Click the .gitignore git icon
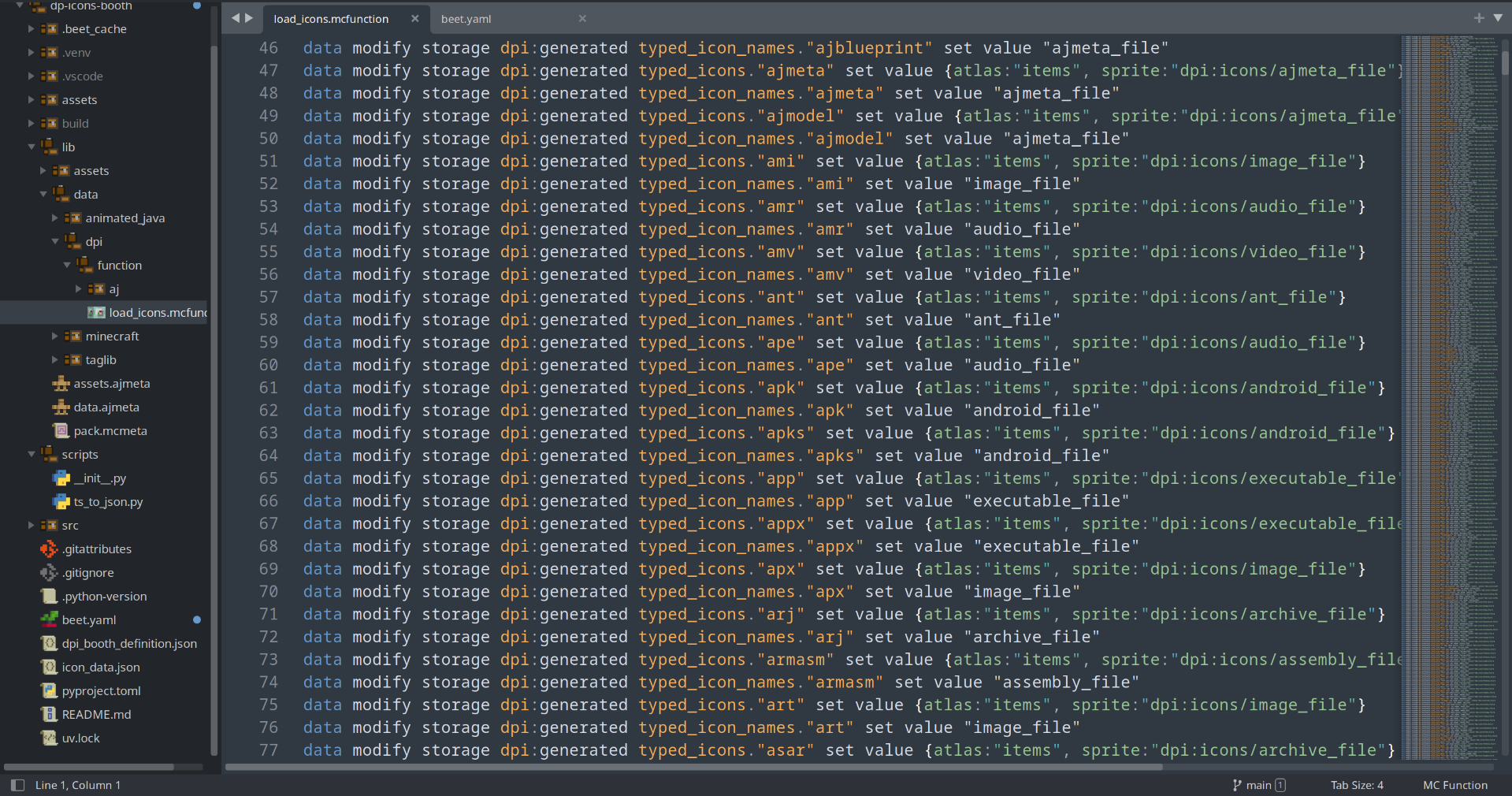Screen dimensions: 1512x796 [x=49, y=573]
